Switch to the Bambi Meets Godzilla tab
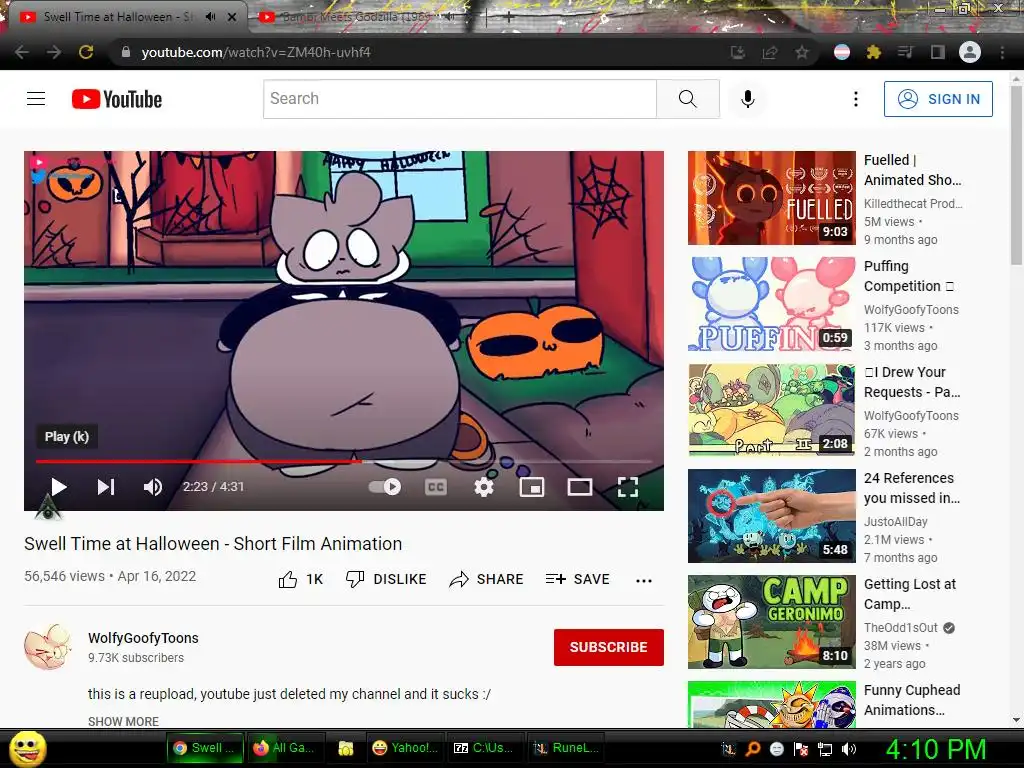1024x768 pixels. pos(354,17)
